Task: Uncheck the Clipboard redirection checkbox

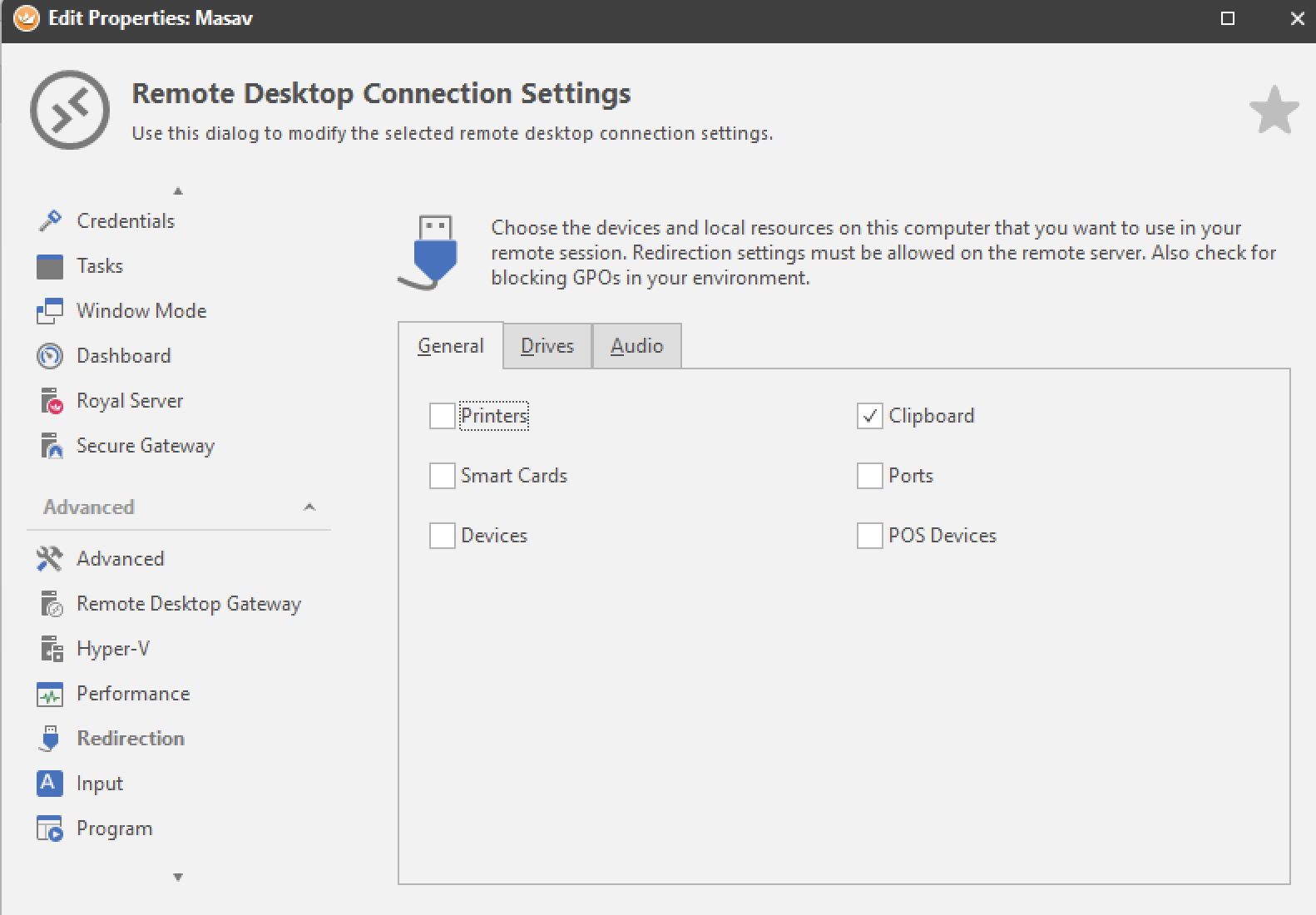Action: pos(869,416)
